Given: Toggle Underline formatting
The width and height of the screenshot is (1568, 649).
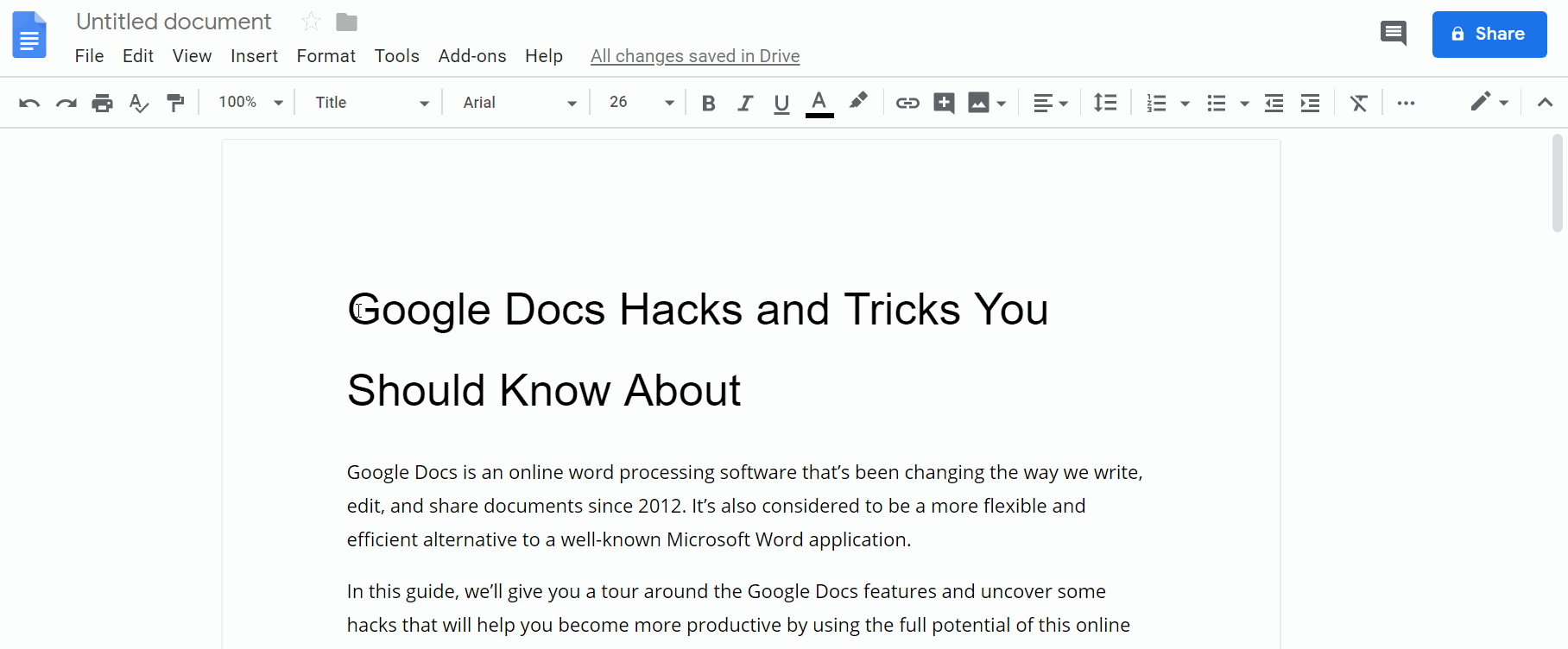Looking at the screenshot, I should click(781, 104).
